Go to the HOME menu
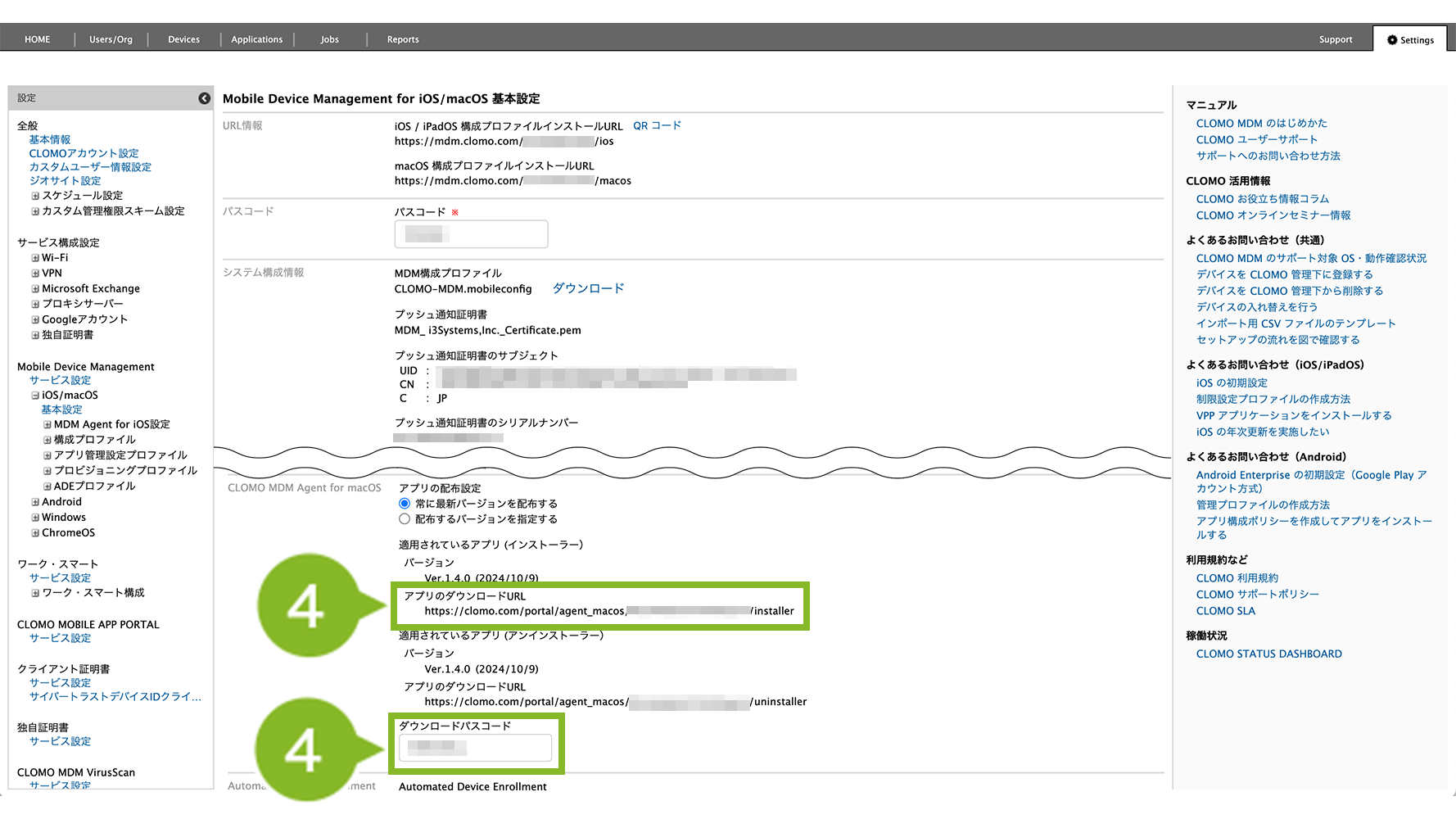The width and height of the screenshot is (1456, 819). point(38,39)
